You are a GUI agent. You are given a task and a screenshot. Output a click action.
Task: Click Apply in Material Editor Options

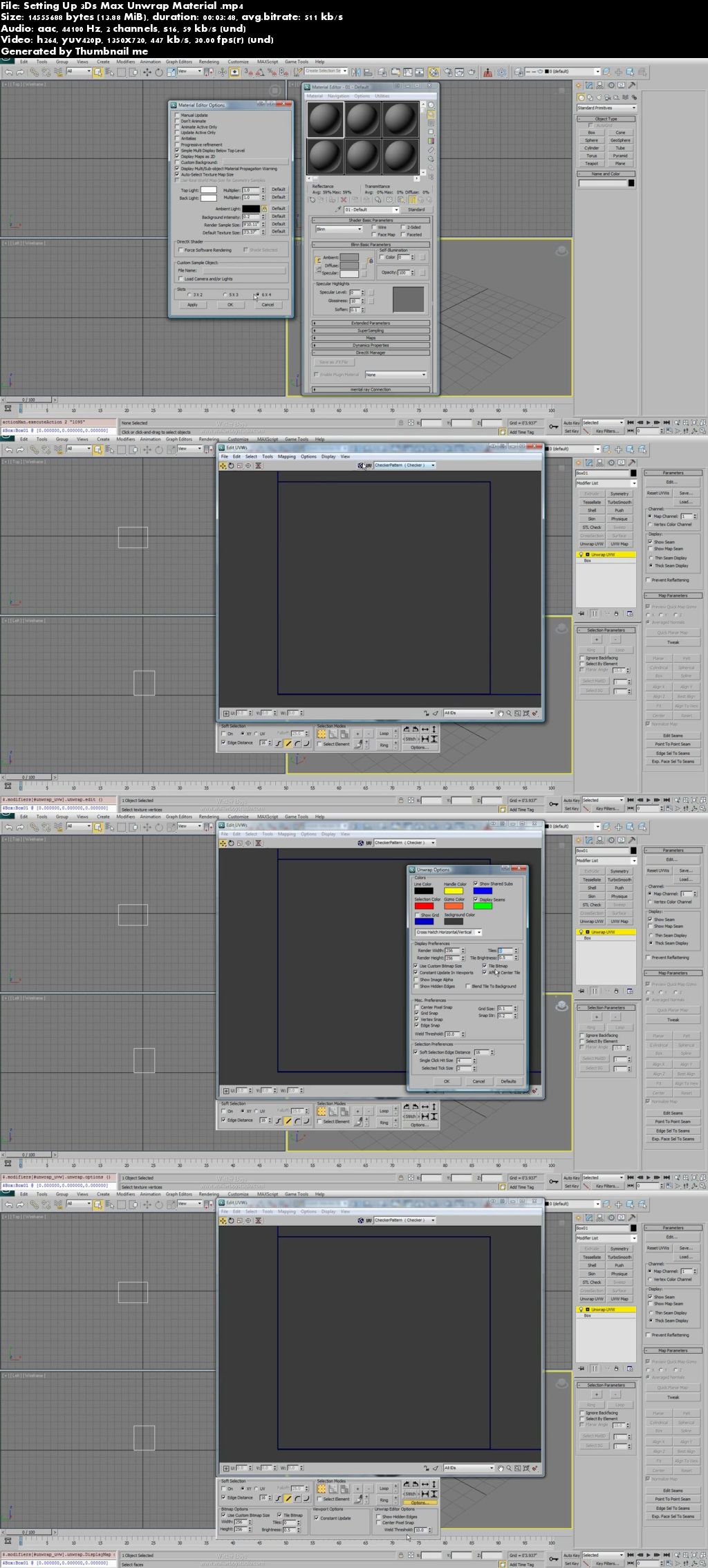[192, 305]
